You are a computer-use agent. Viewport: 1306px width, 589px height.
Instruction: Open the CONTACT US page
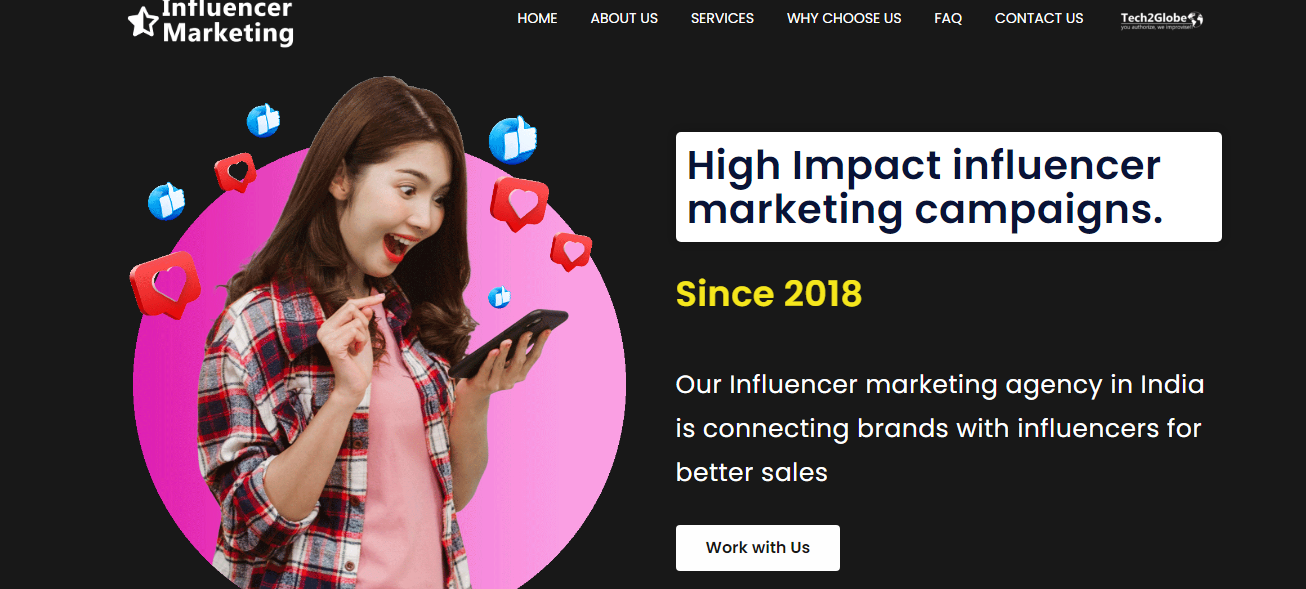pyautogui.click(x=1039, y=18)
